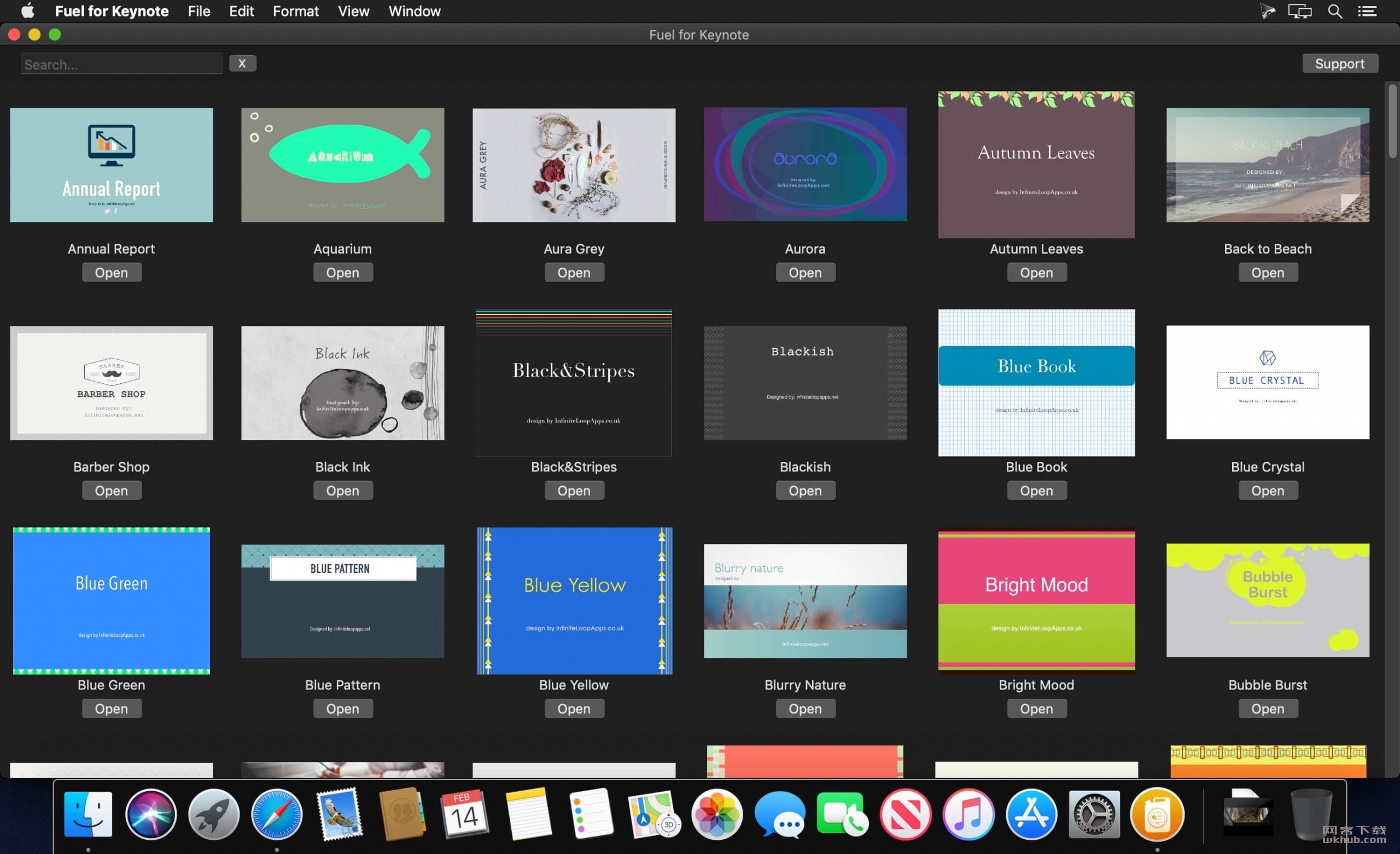Click the display mirroring menu icon

(x=1299, y=11)
